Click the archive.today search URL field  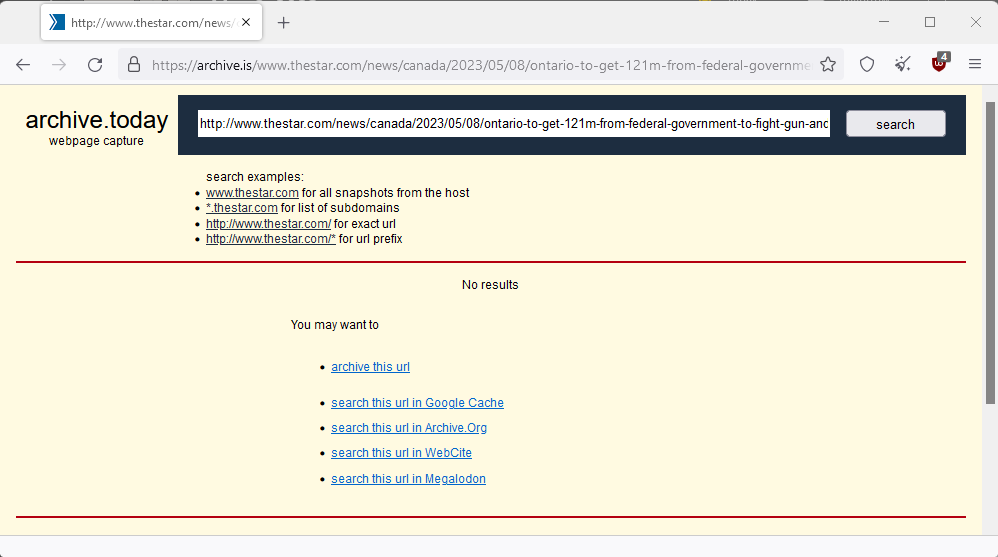514,123
